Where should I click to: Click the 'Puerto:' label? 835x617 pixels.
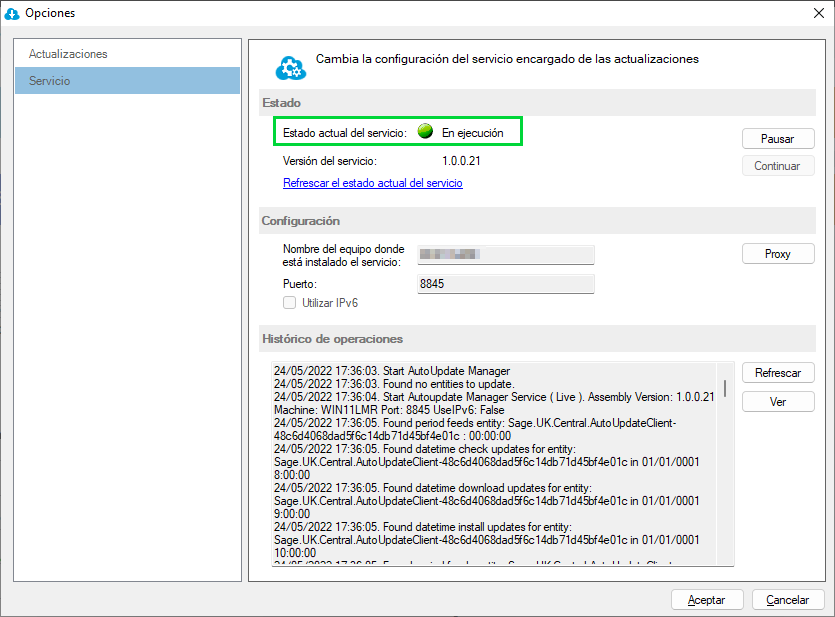click(x=300, y=284)
